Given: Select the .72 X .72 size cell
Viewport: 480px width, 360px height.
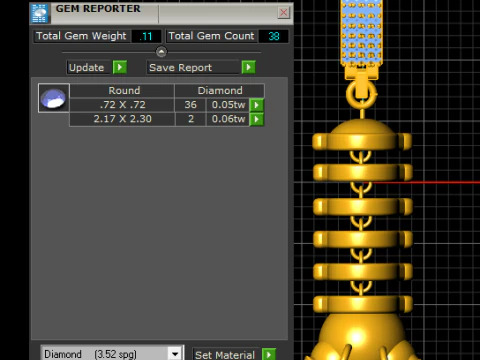Looking at the screenshot, I should point(122,105).
